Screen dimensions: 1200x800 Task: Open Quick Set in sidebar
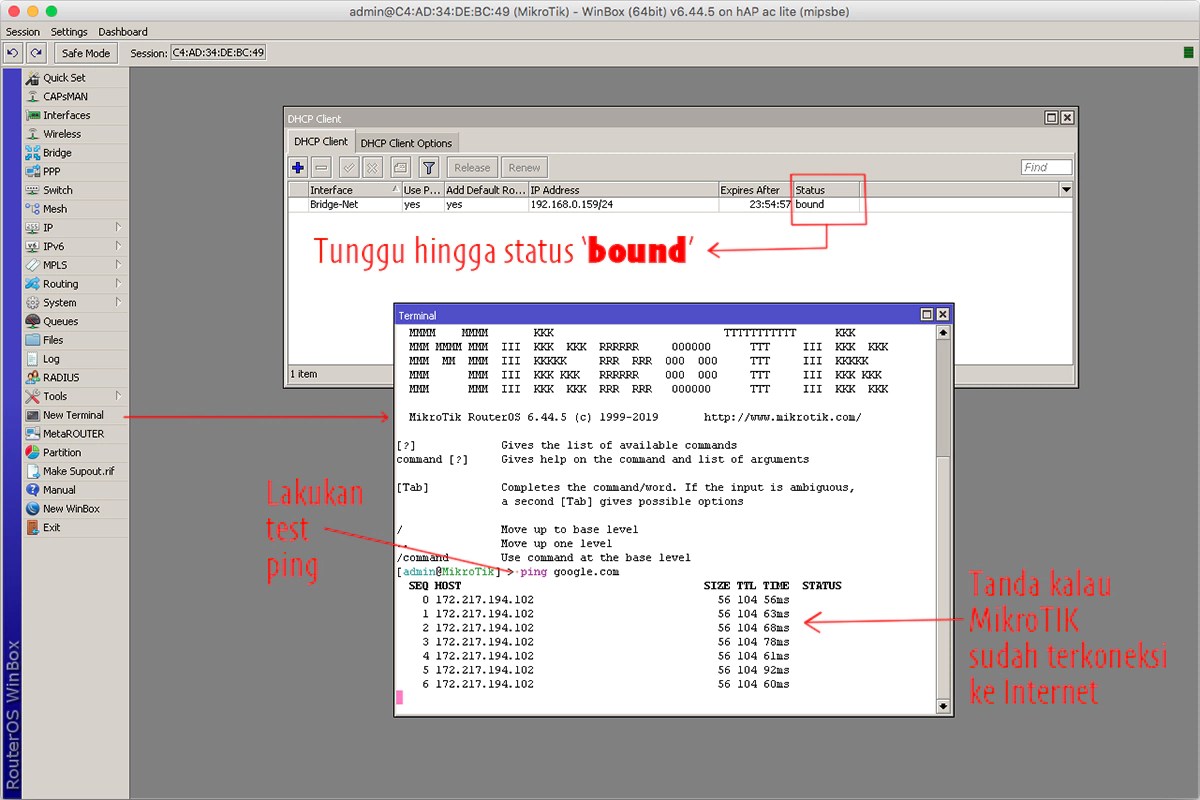pyautogui.click(x=76, y=77)
